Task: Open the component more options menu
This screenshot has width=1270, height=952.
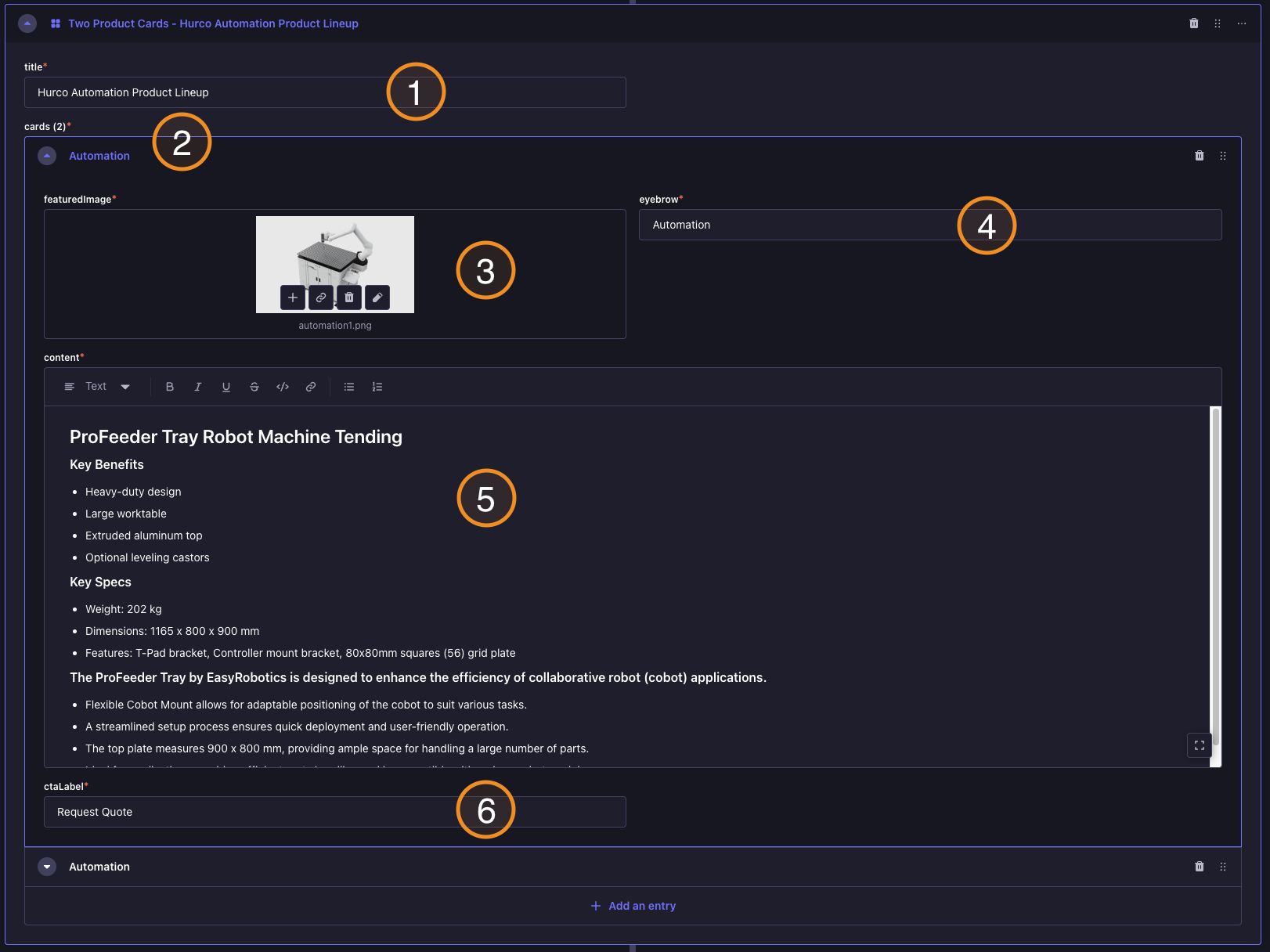Action: 1242,23
